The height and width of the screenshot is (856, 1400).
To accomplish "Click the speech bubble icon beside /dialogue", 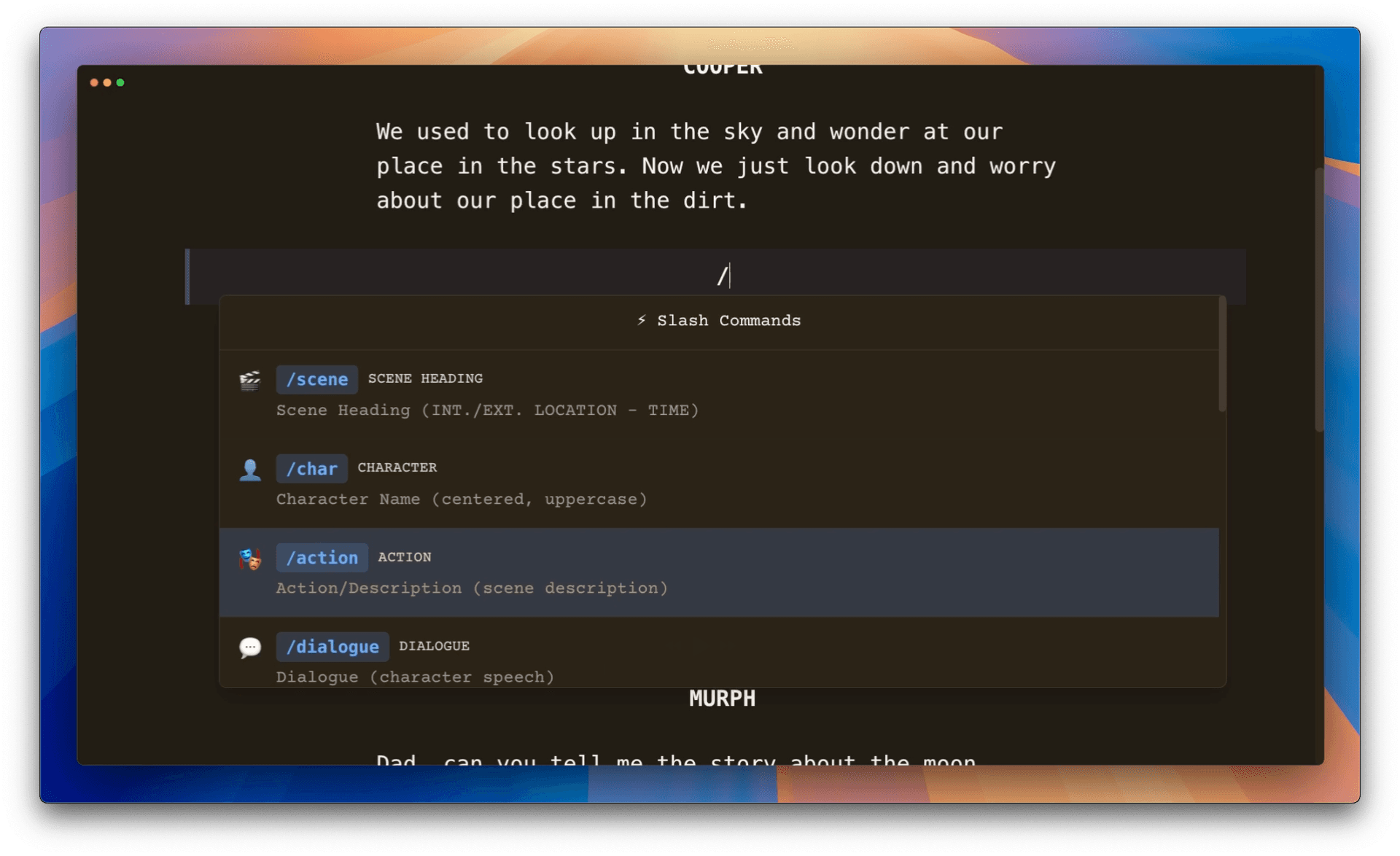I will pos(250,648).
